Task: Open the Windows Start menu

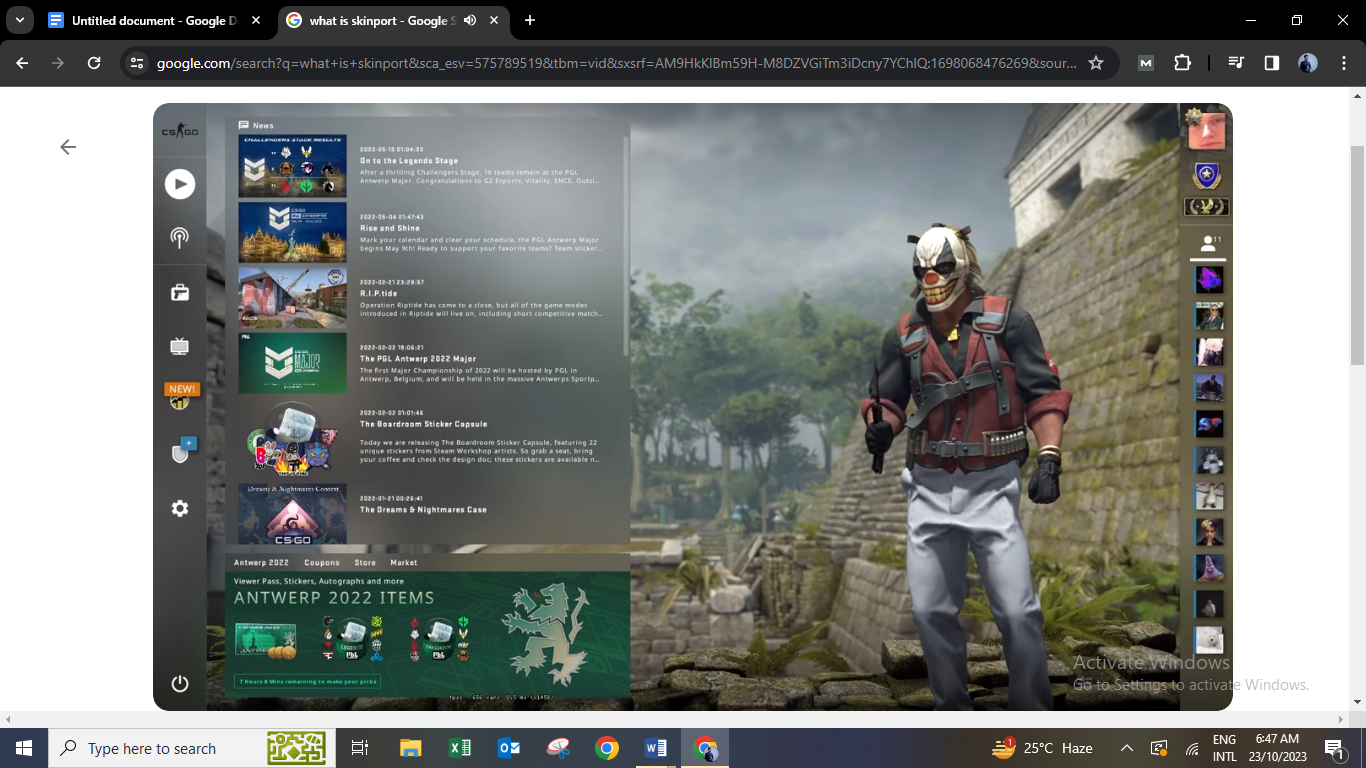Action: coord(24,748)
